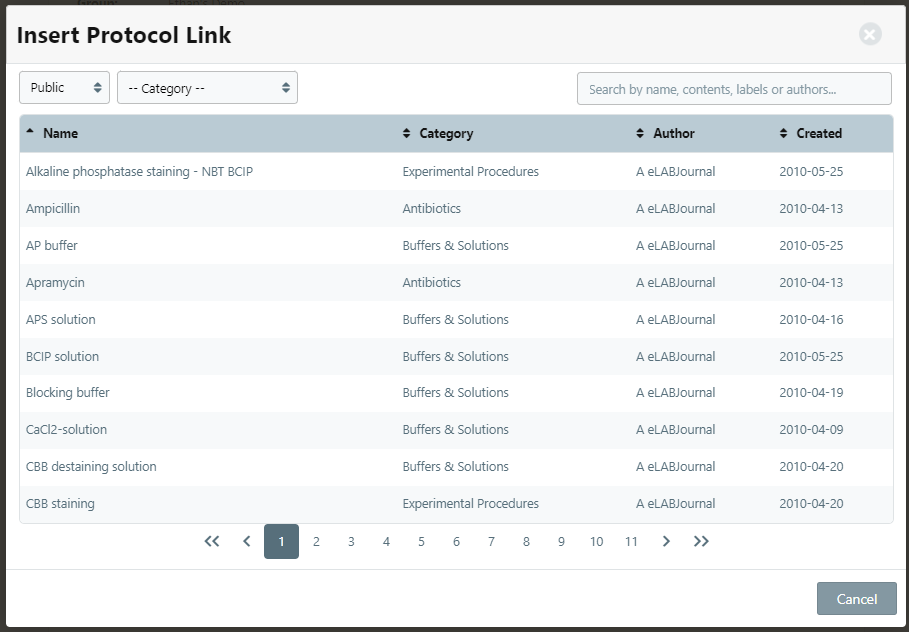Click the protocol search field

(x=733, y=89)
